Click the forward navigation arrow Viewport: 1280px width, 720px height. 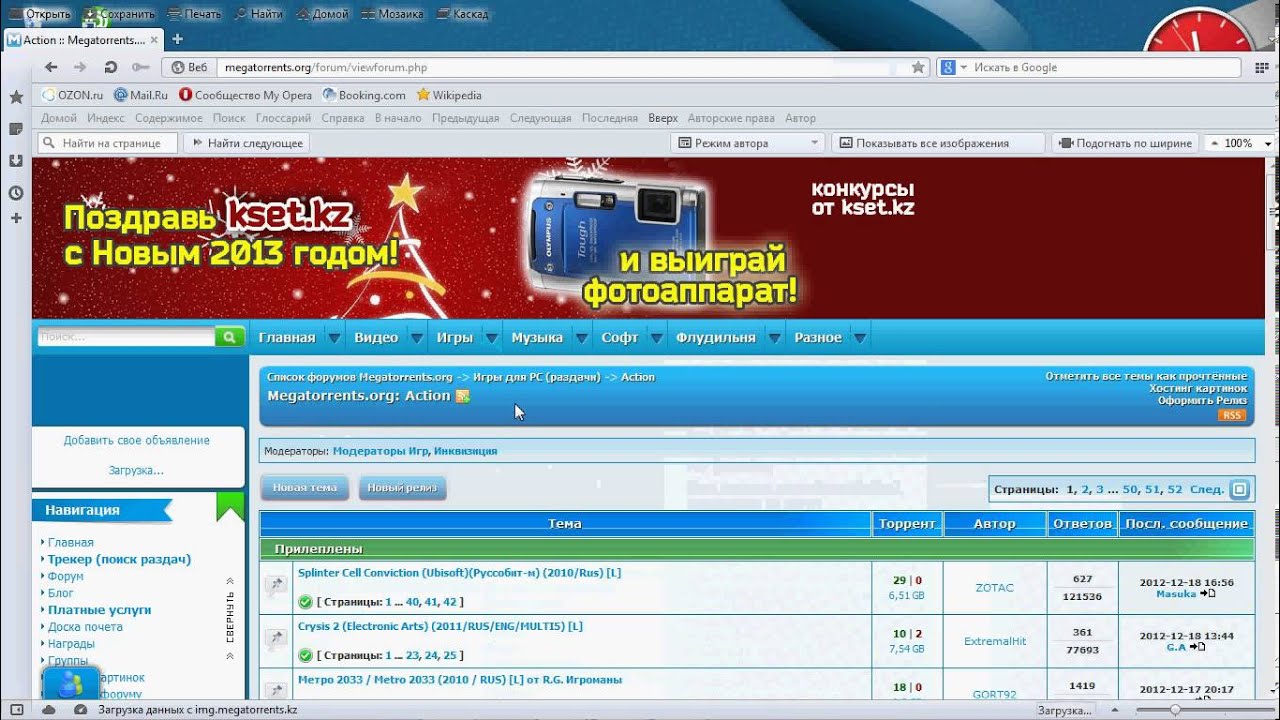(80, 67)
